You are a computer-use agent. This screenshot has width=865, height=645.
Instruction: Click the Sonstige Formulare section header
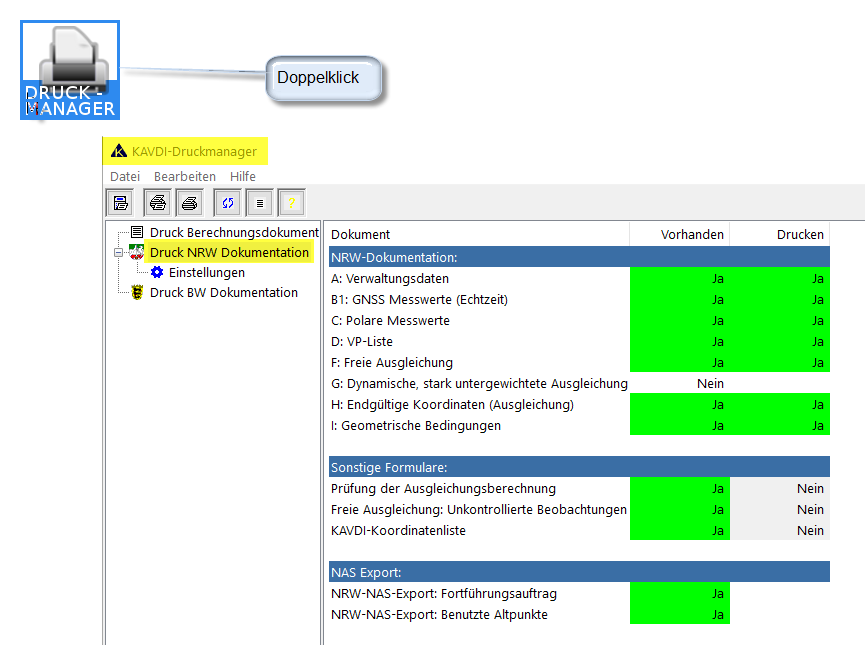point(579,467)
